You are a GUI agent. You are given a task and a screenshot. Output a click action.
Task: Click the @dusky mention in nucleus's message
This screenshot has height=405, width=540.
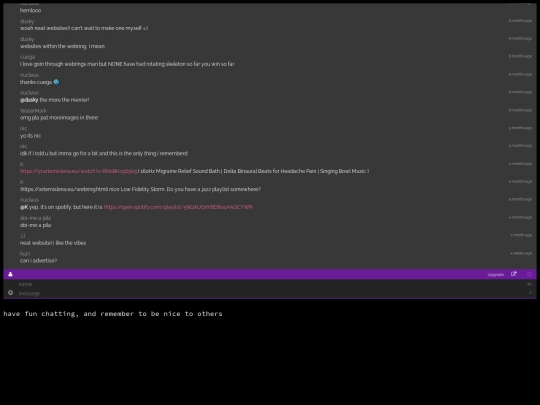29,100
